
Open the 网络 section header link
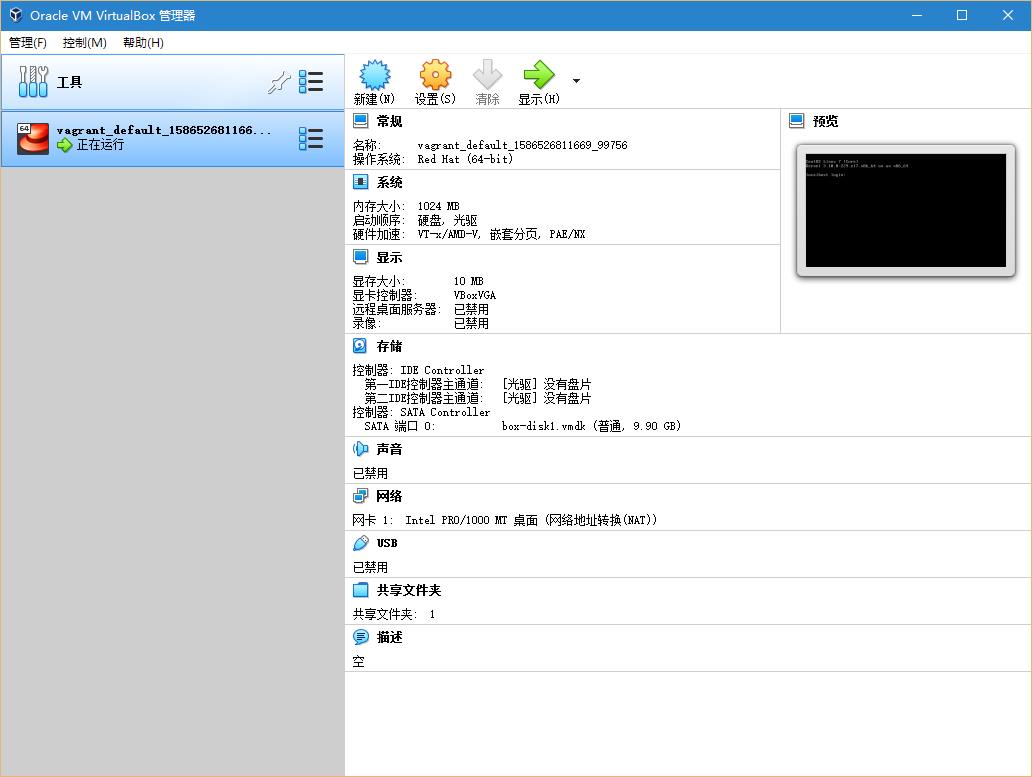click(389, 496)
